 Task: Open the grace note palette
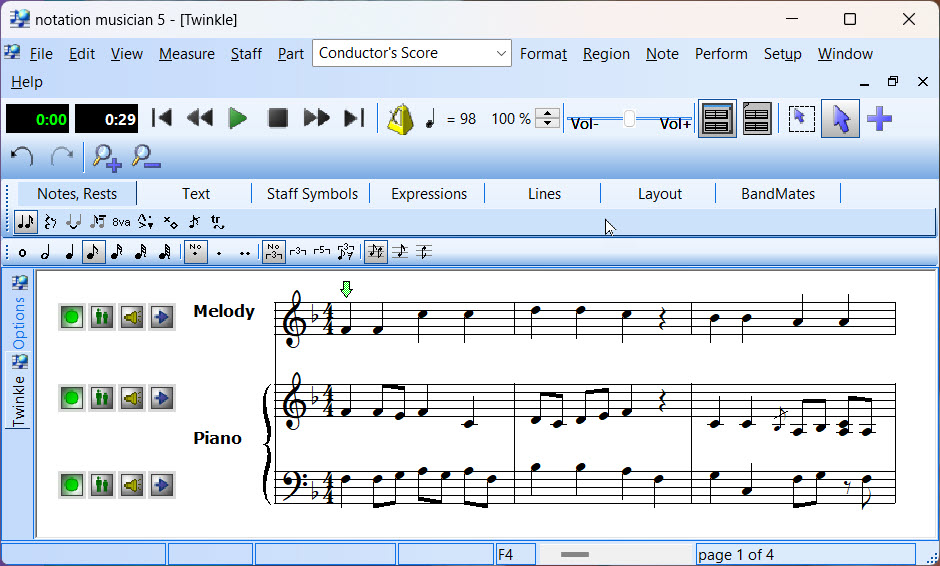pyautogui.click(x=194, y=222)
